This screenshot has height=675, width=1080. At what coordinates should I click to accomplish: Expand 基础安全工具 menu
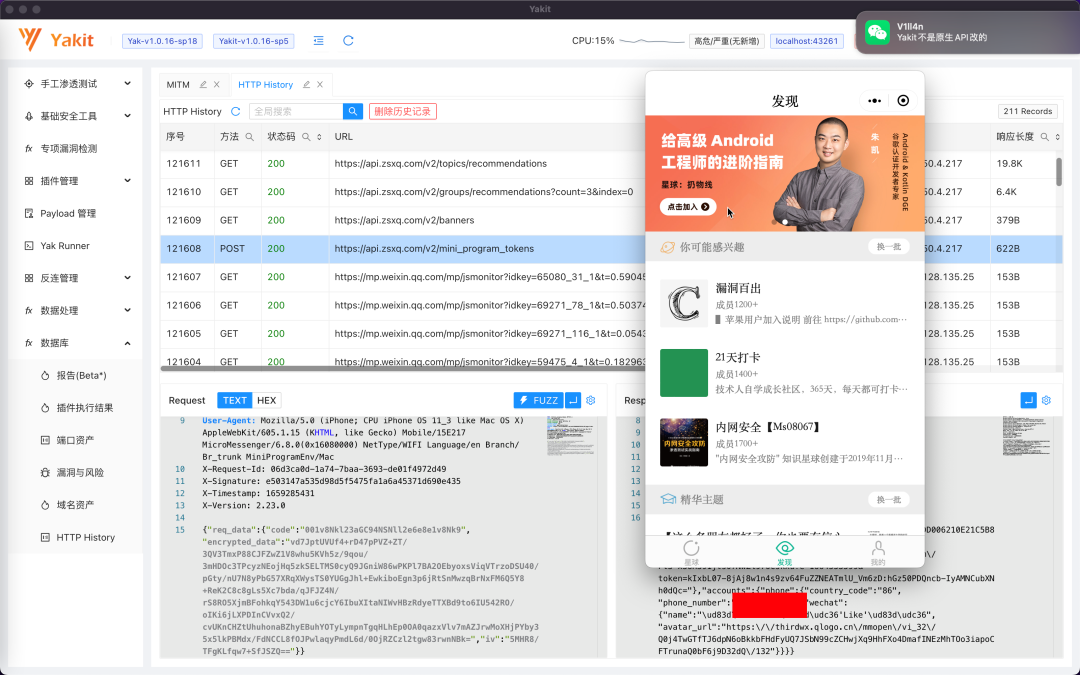pos(77,116)
